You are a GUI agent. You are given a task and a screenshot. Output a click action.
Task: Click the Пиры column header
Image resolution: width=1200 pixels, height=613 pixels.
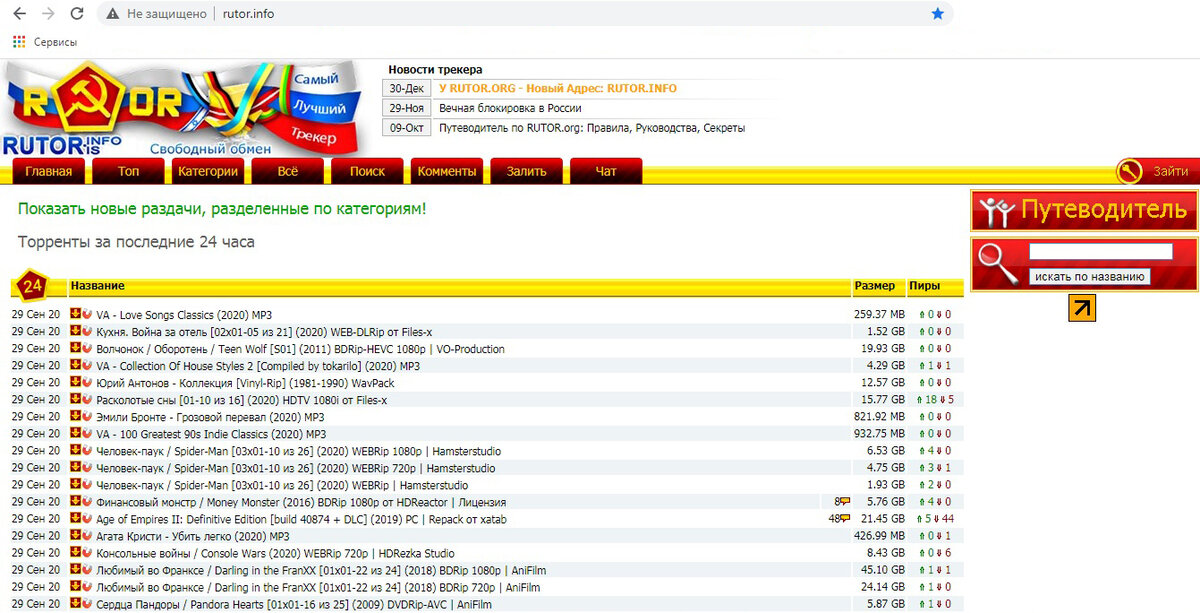click(x=924, y=286)
